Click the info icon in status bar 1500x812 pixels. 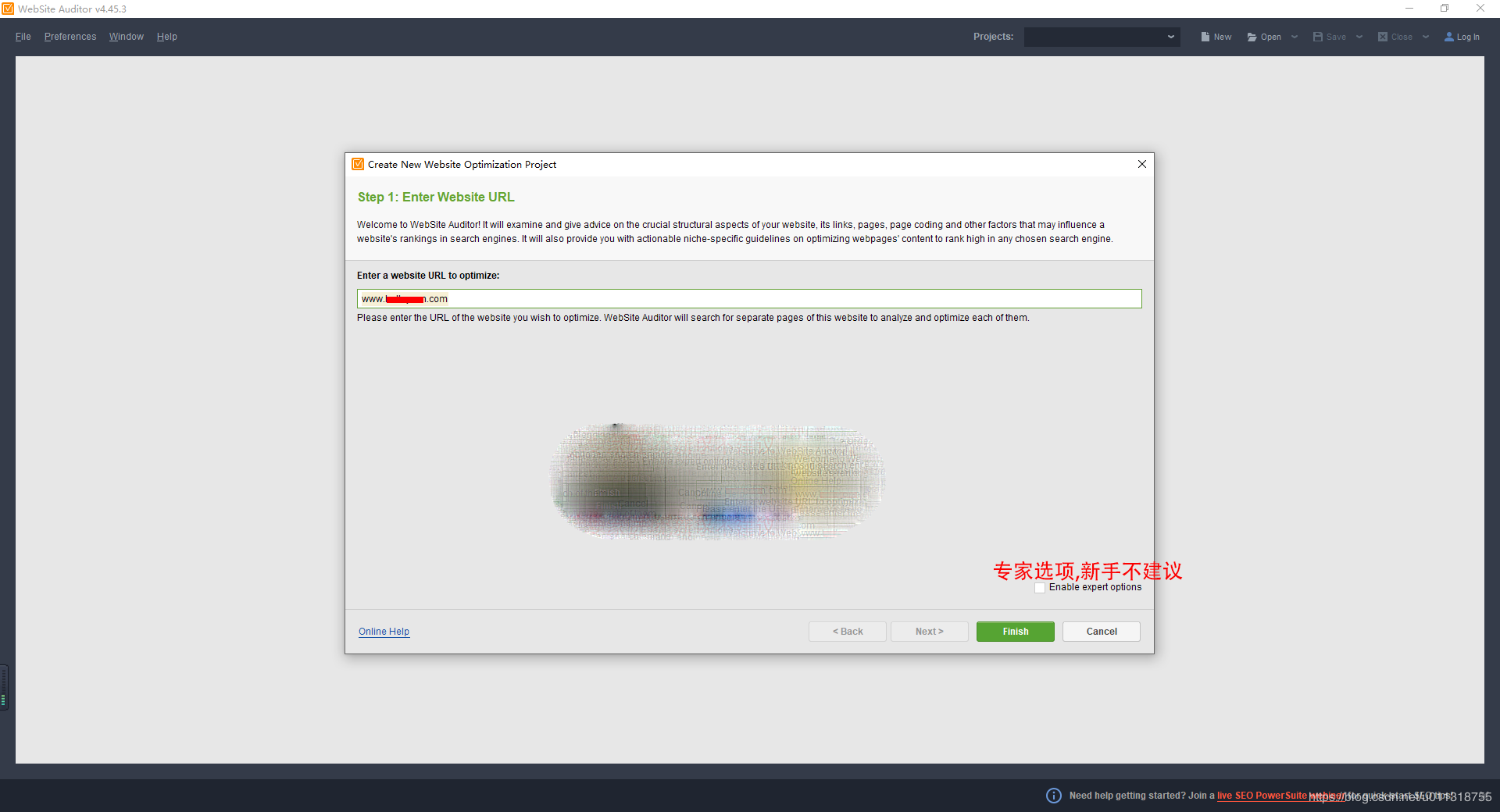pyautogui.click(x=1054, y=796)
